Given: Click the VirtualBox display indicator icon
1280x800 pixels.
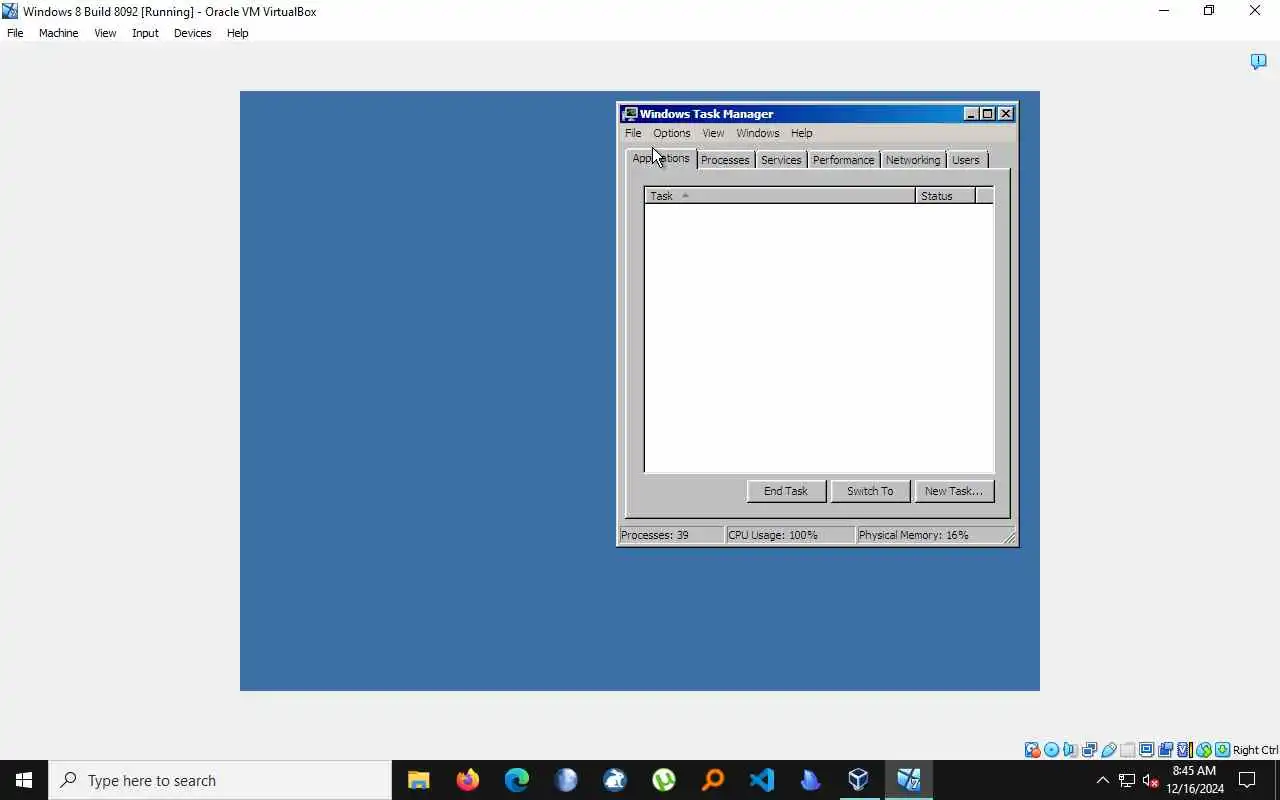Looking at the screenshot, I should [x=1146, y=750].
